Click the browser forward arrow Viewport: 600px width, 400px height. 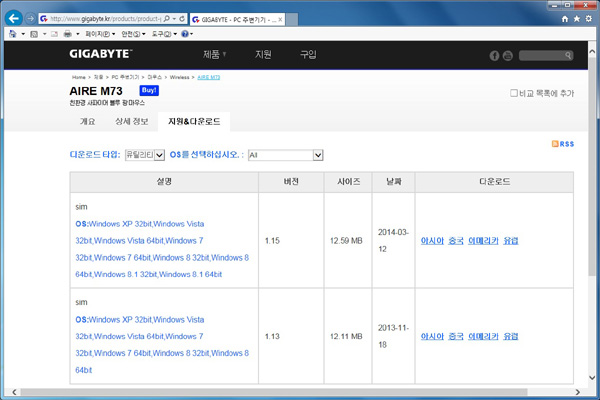point(30,18)
